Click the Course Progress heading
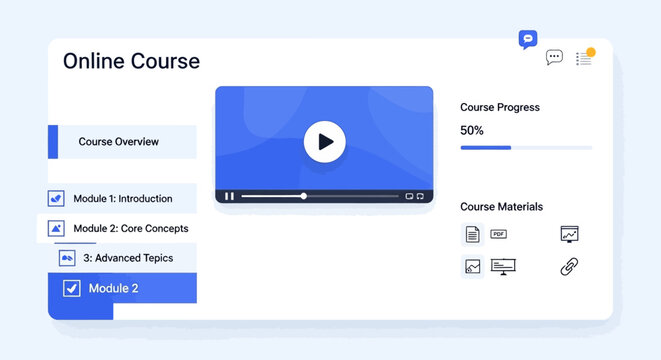This screenshot has width=661, height=360. point(500,107)
